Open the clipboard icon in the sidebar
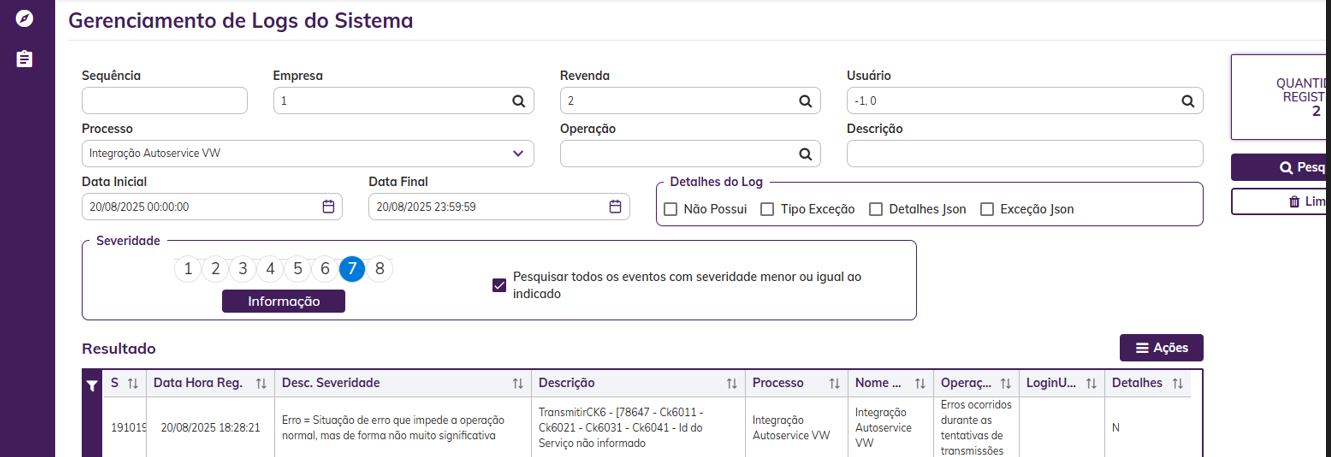The width and height of the screenshot is (1331, 457). coord(25,59)
